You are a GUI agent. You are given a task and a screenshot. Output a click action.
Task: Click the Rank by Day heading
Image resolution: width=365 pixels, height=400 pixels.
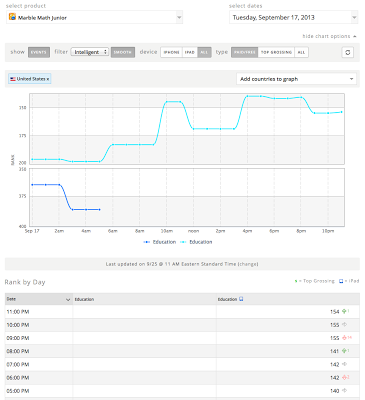click(x=25, y=282)
